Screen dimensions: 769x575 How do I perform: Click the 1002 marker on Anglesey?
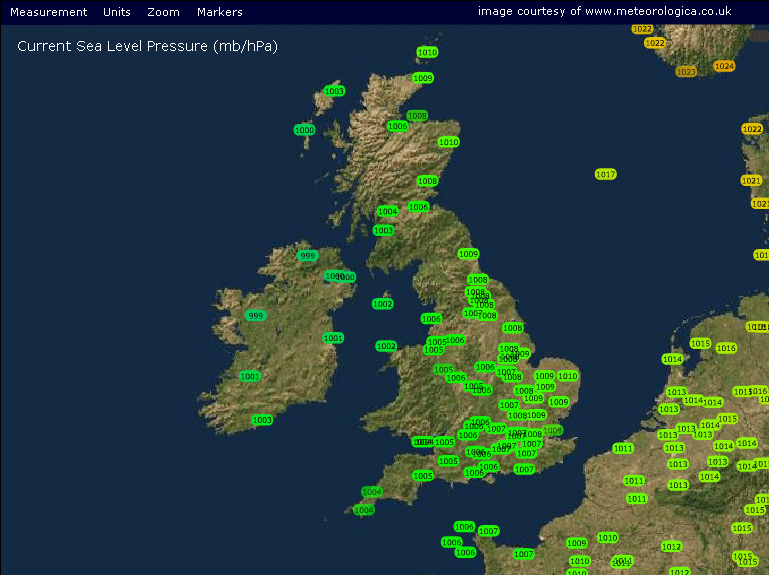[x=386, y=346]
